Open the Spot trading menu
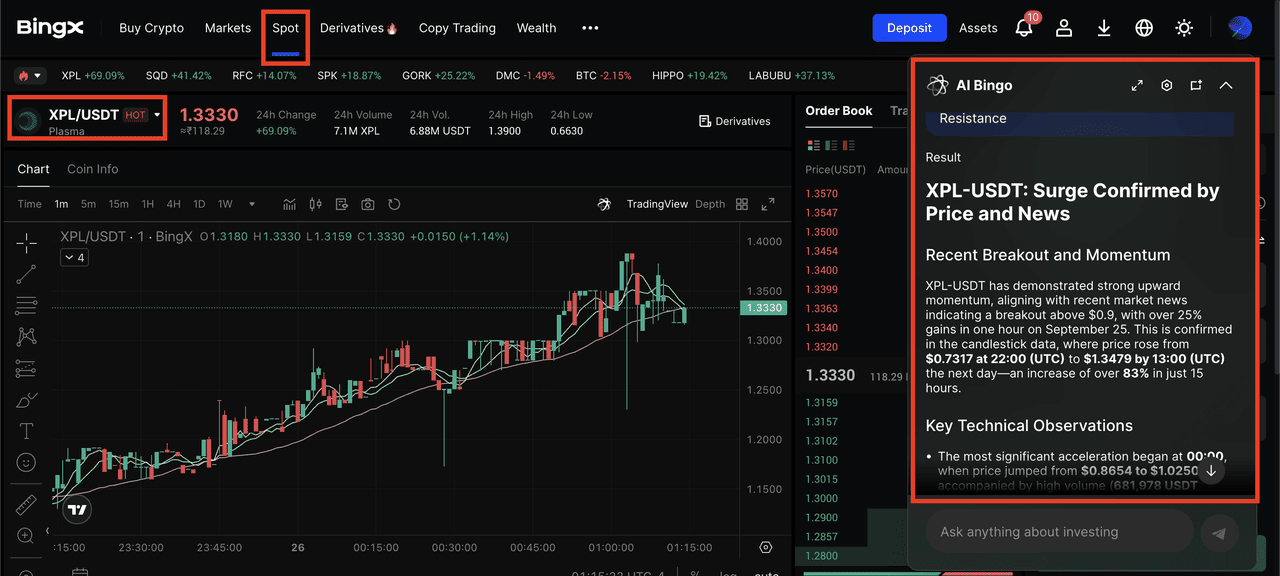Screen dimensions: 1280x576 (x=286, y=28)
